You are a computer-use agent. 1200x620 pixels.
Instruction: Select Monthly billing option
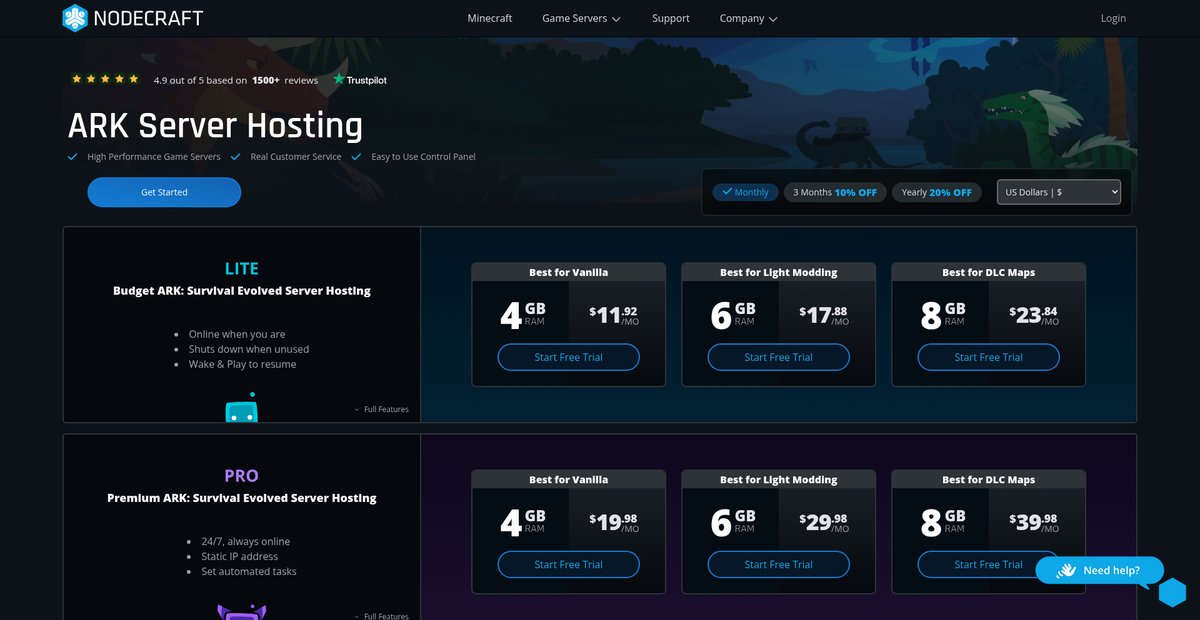tap(744, 192)
